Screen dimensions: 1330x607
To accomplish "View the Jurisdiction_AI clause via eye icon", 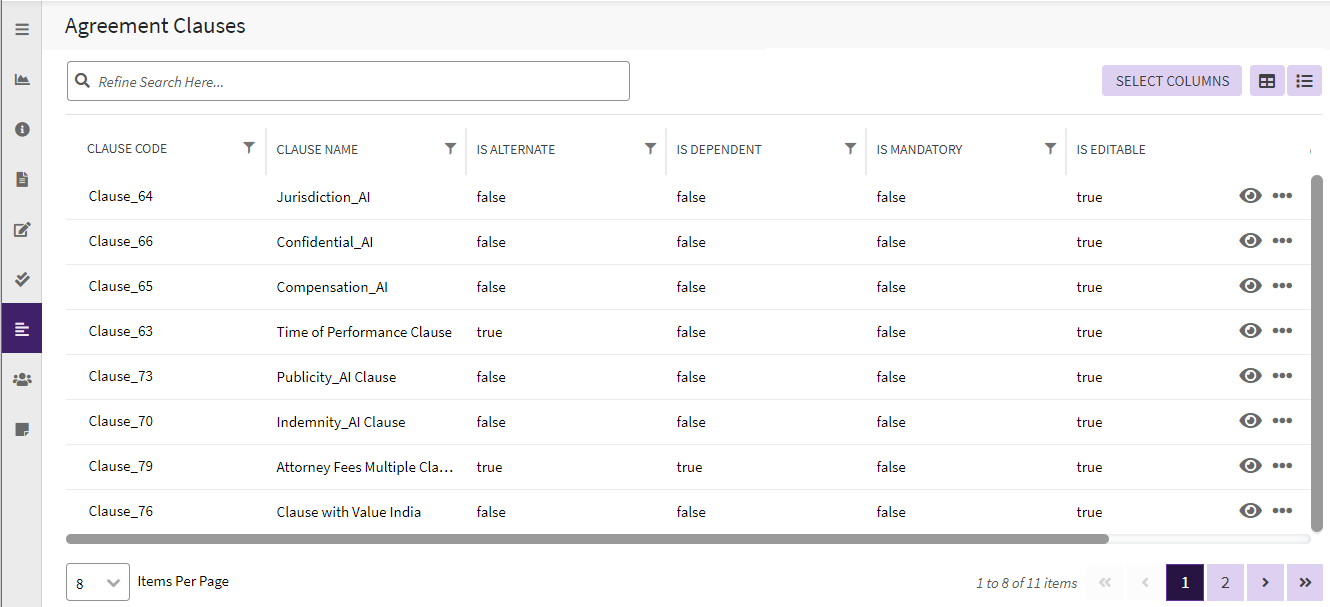I will [1250, 196].
